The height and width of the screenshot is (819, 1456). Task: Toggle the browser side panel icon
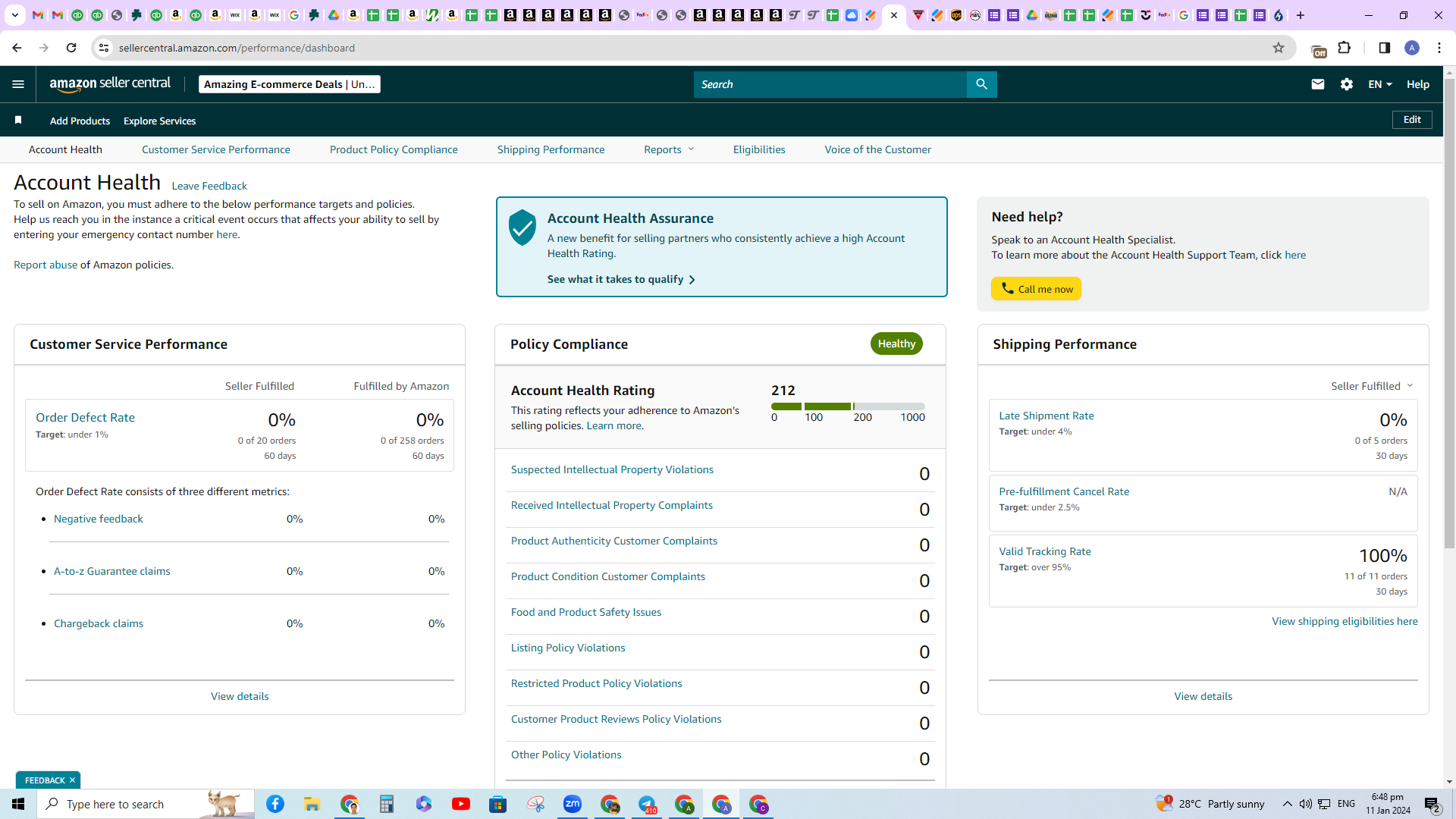click(1385, 48)
